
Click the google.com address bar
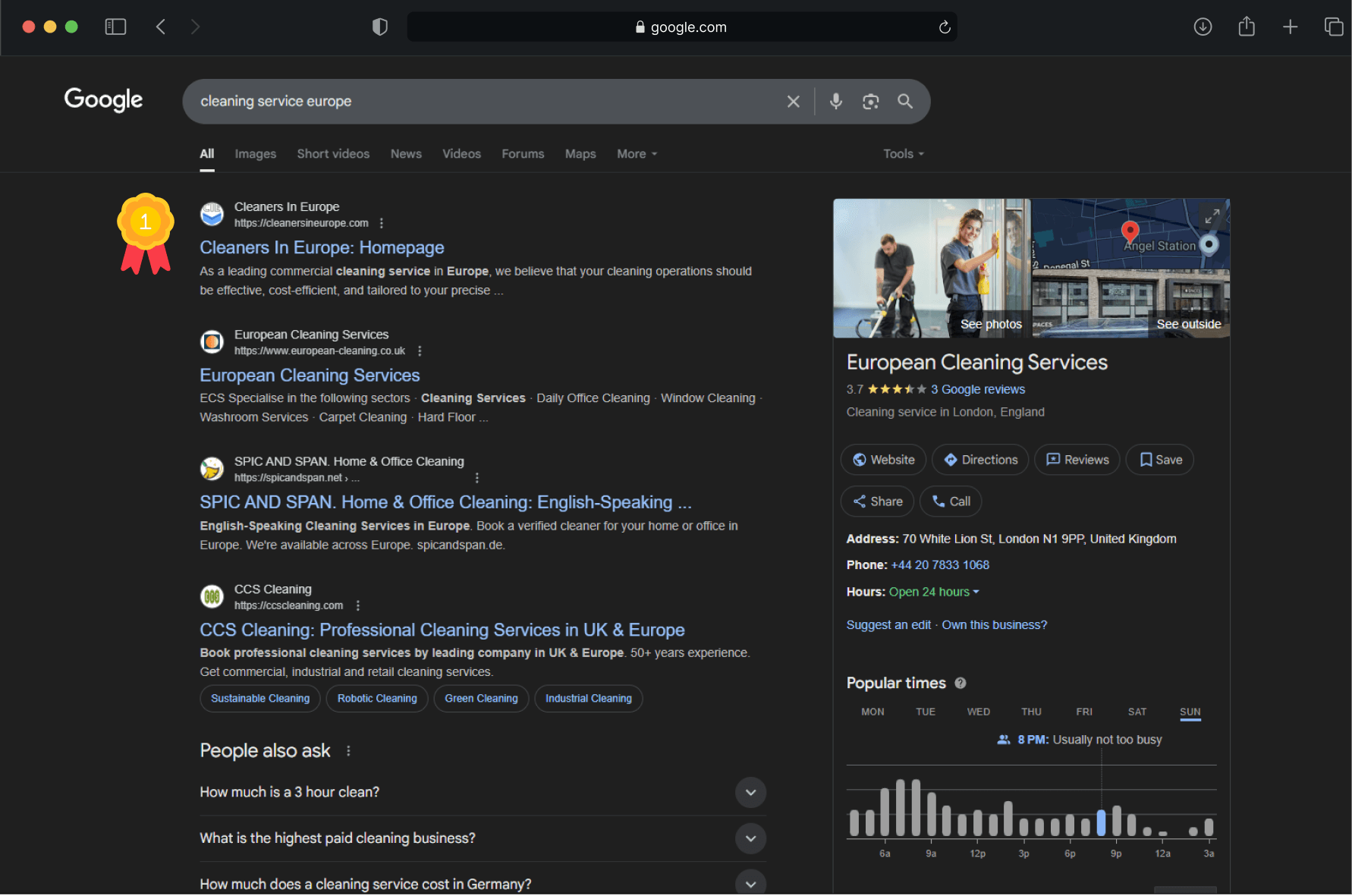tap(681, 27)
